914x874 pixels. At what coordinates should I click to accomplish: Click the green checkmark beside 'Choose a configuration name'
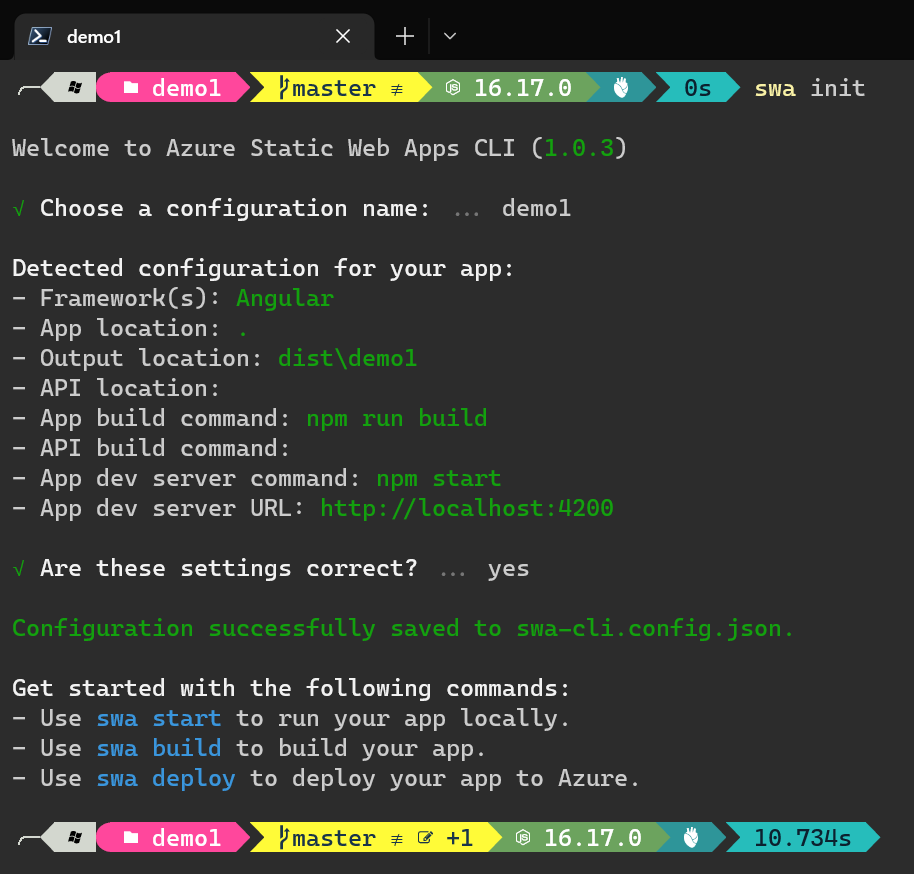19,209
